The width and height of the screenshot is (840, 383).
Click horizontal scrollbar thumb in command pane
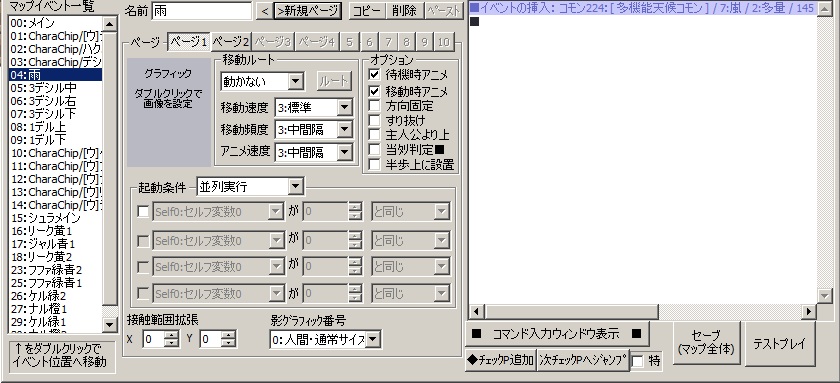[x=571, y=311]
